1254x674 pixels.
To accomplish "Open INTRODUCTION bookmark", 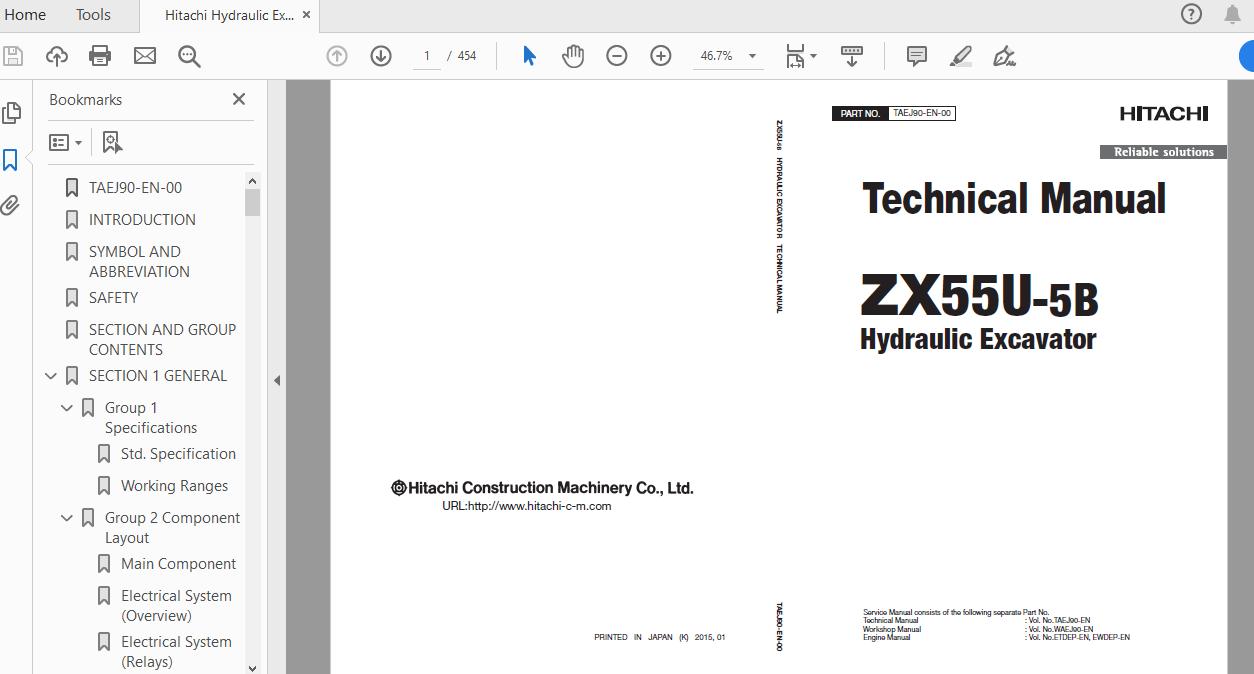I will pos(142,219).
